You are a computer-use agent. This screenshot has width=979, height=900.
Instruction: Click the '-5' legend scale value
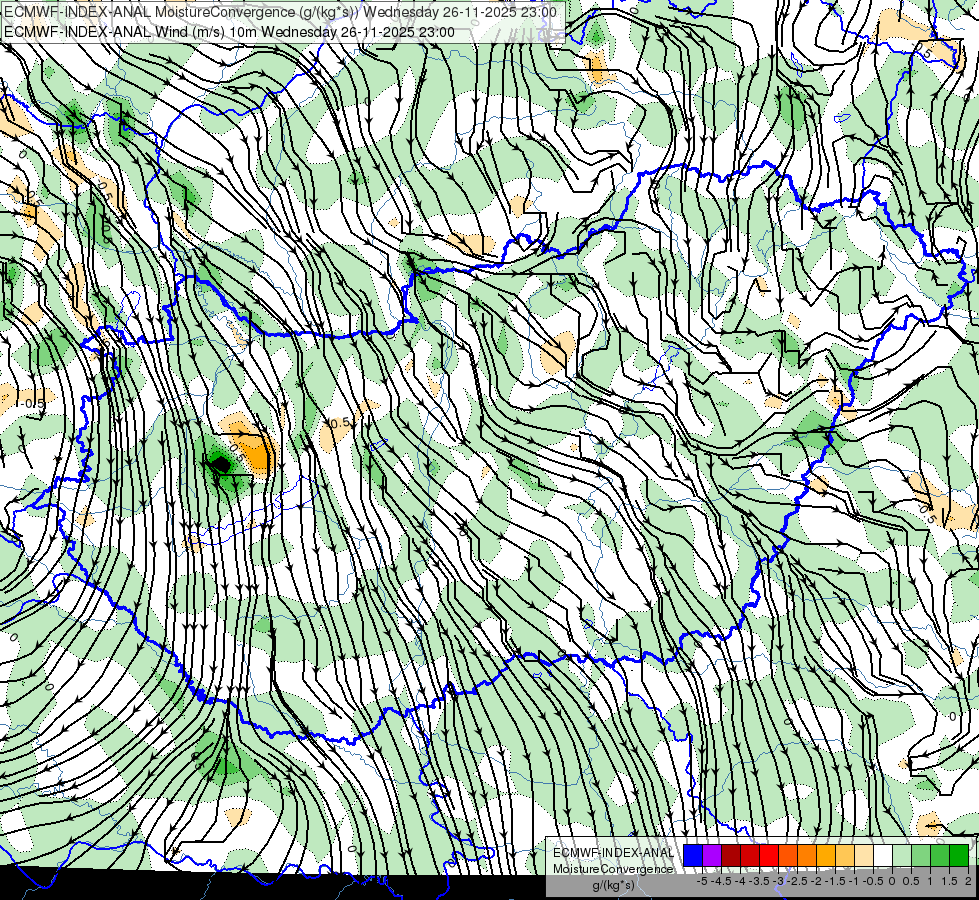[x=702, y=881]
